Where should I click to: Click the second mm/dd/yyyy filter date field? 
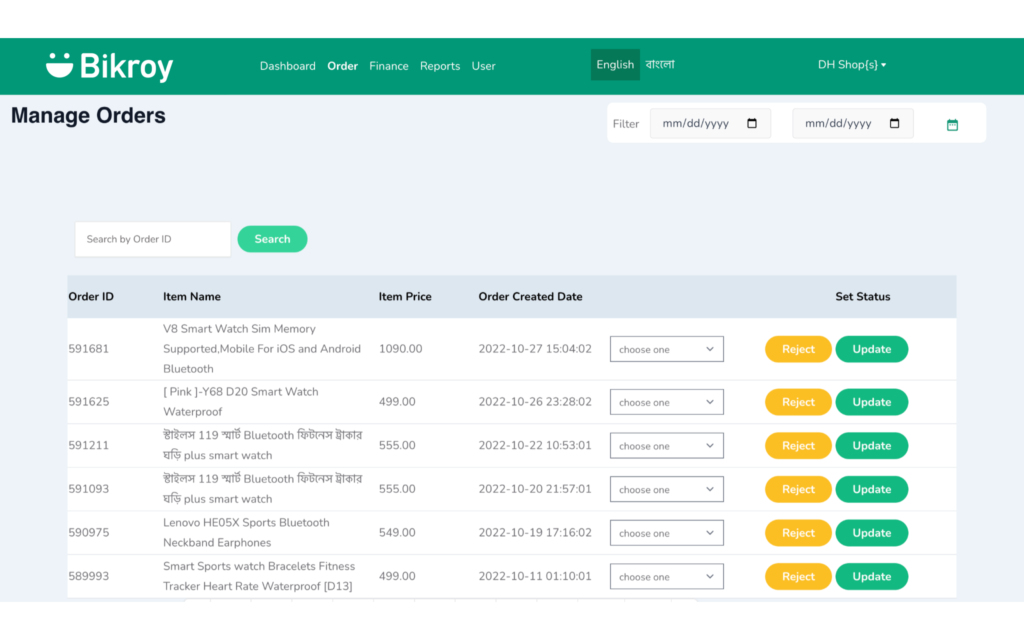[852, 123]
